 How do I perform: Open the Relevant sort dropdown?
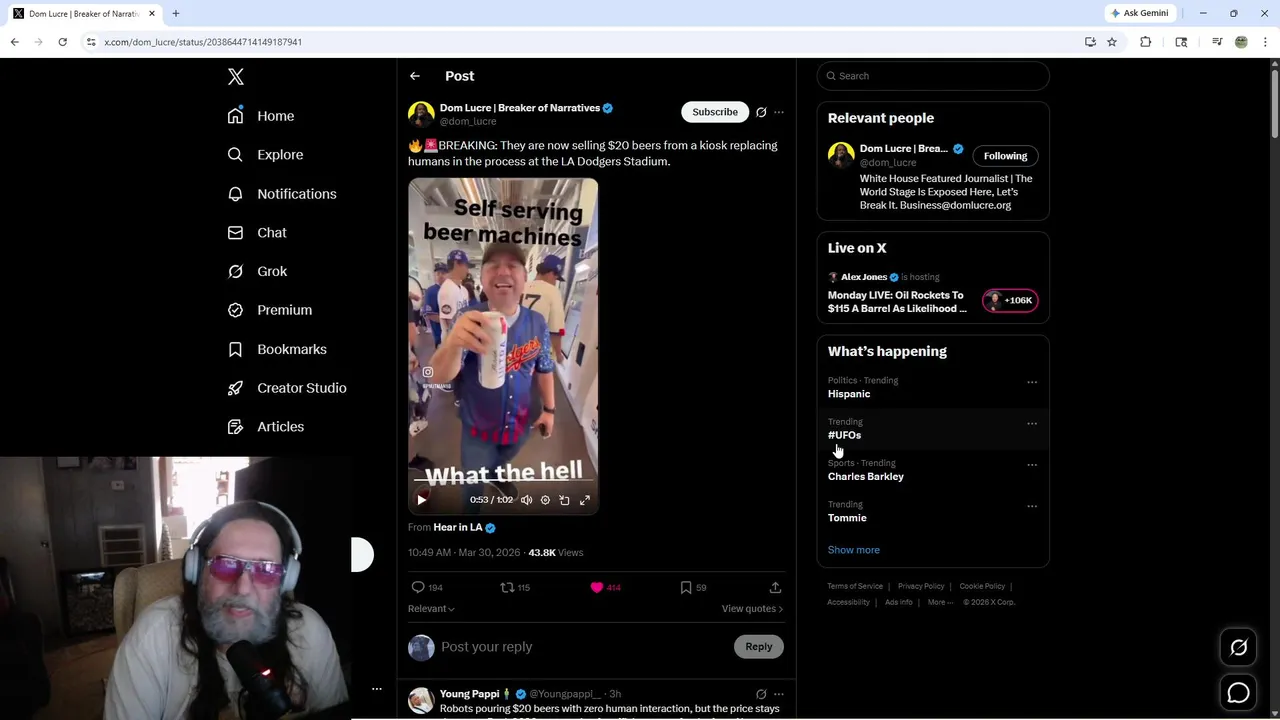(431, 609)
